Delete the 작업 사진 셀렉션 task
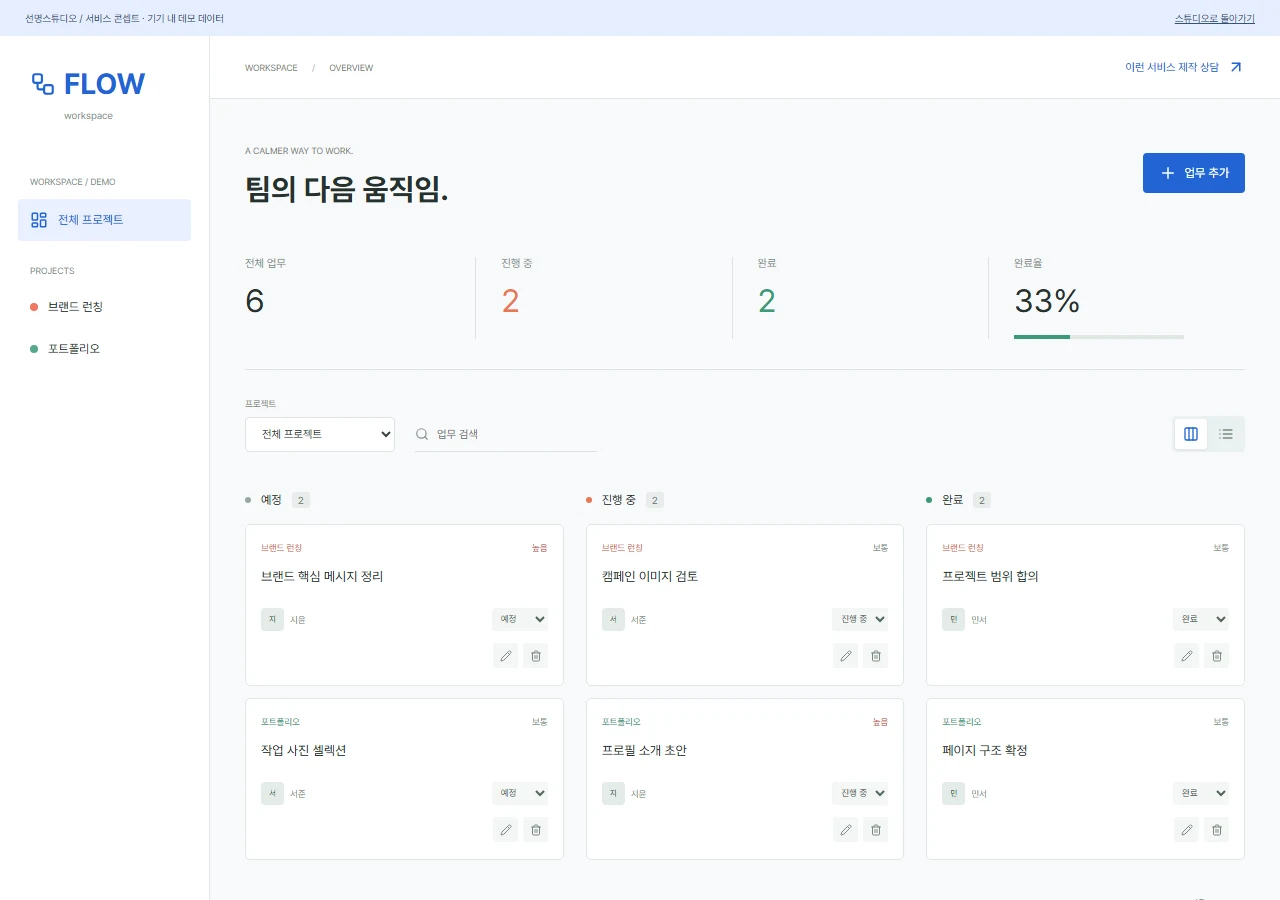The height and width of the screenshot is (900, 1280). [536, 830]
